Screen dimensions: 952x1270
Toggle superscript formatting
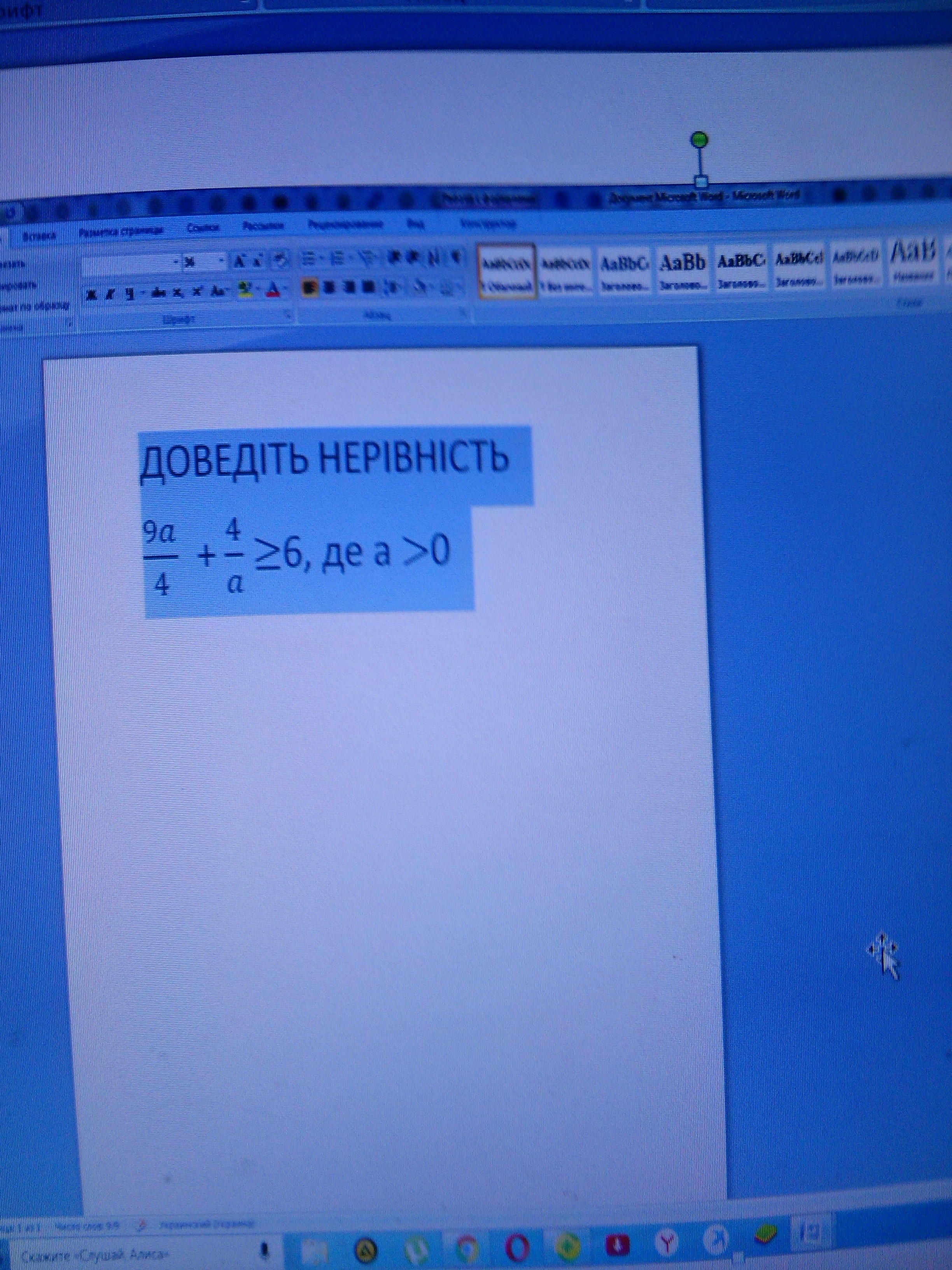198,291
